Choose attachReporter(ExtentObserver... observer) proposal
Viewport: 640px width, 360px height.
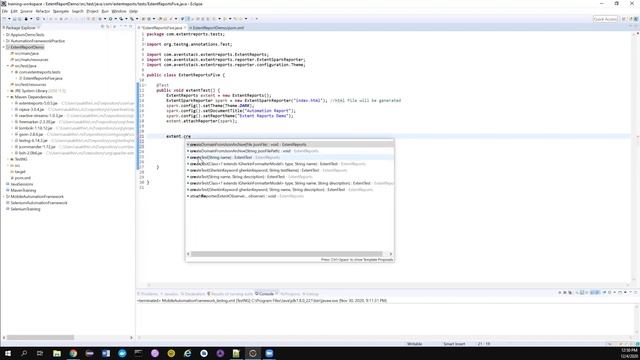[x=289, y=196]
